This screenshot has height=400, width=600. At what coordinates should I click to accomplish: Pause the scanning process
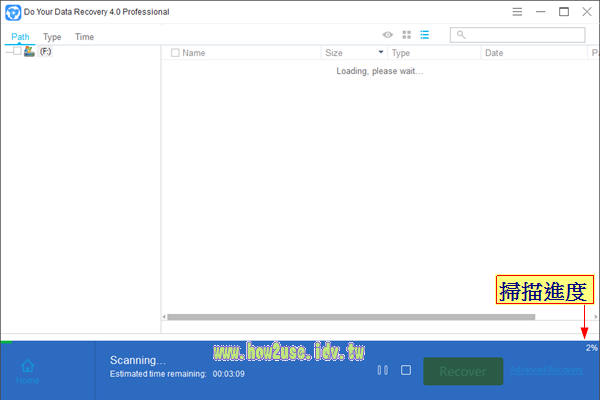coord(382,371)
